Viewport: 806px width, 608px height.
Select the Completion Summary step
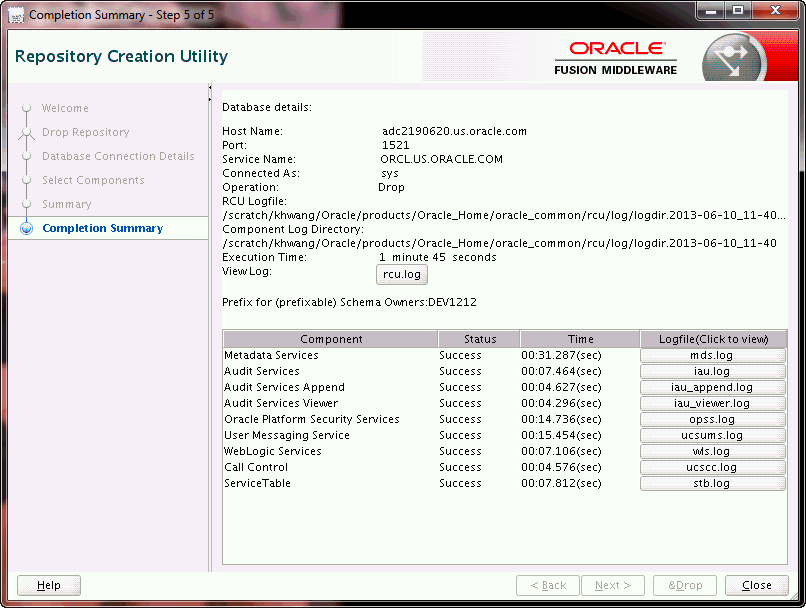[x=103, y=228]
